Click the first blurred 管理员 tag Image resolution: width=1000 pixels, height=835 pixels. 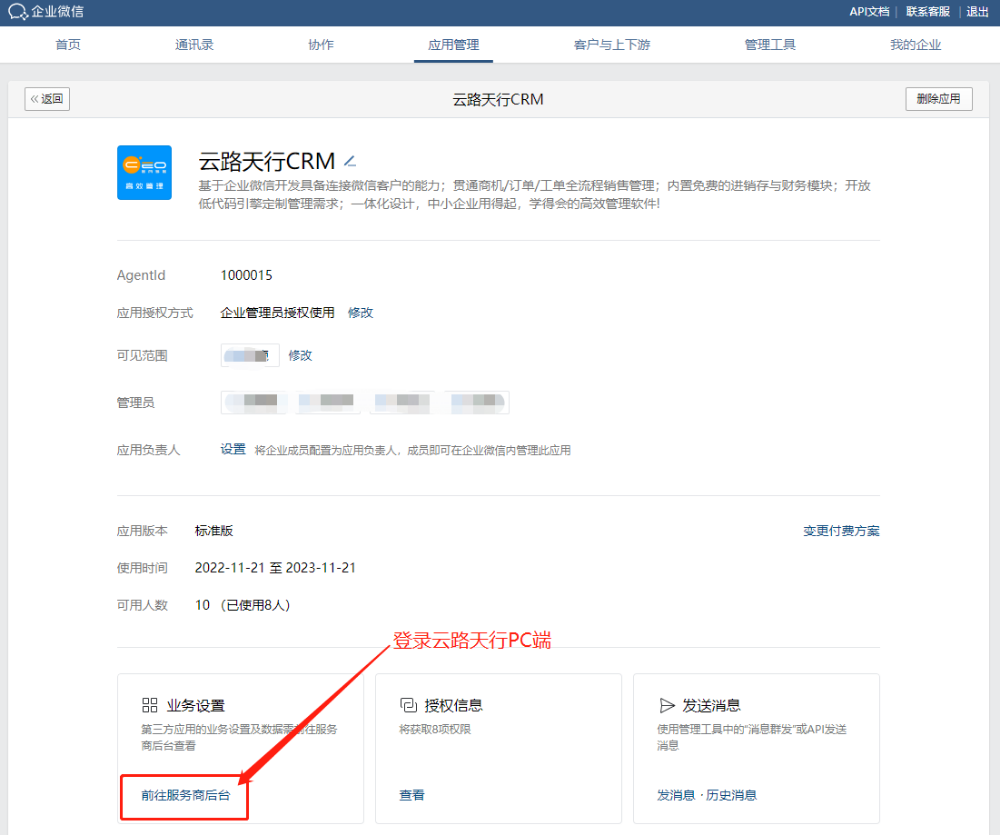click(x=254, y=402)
